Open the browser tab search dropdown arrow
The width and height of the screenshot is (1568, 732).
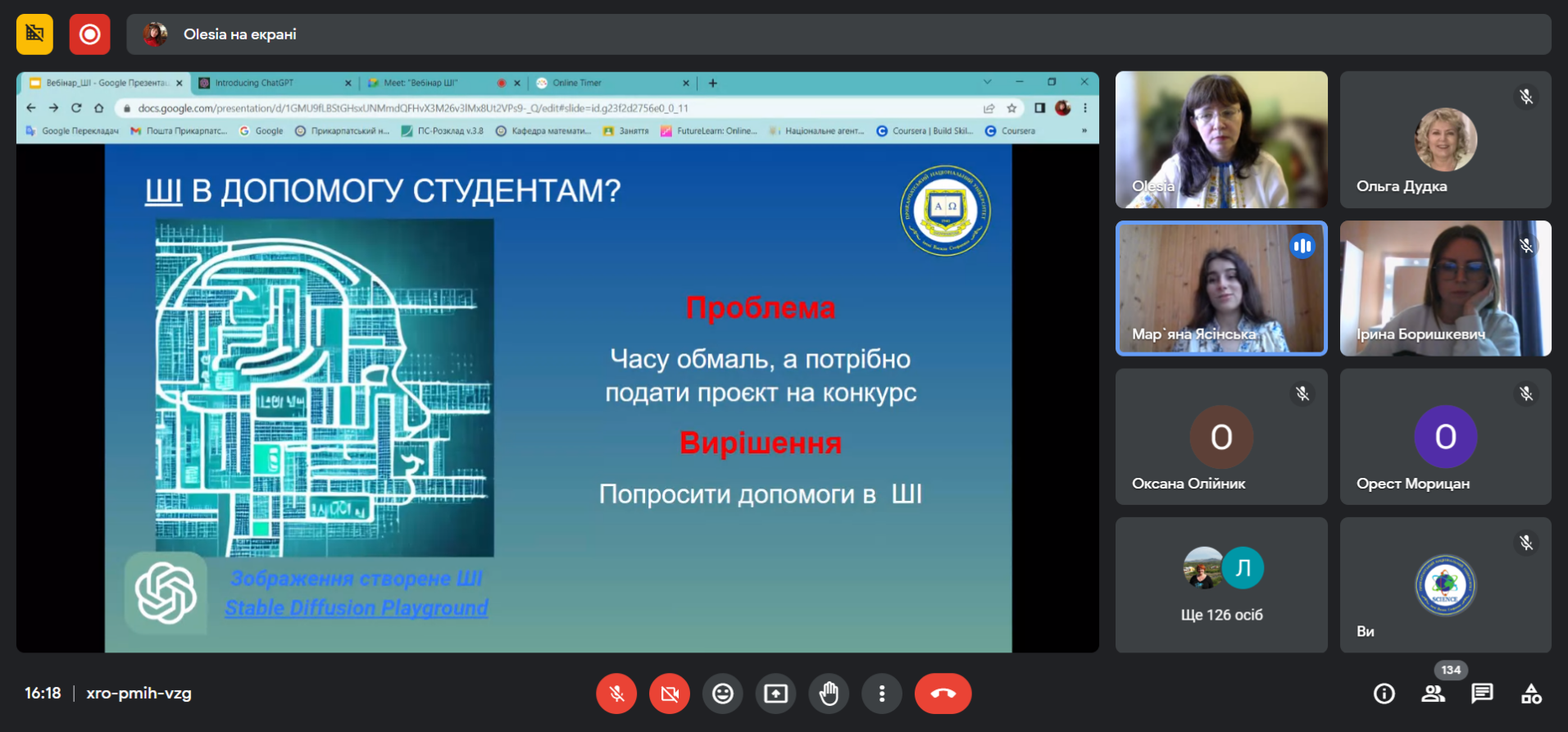987,82
